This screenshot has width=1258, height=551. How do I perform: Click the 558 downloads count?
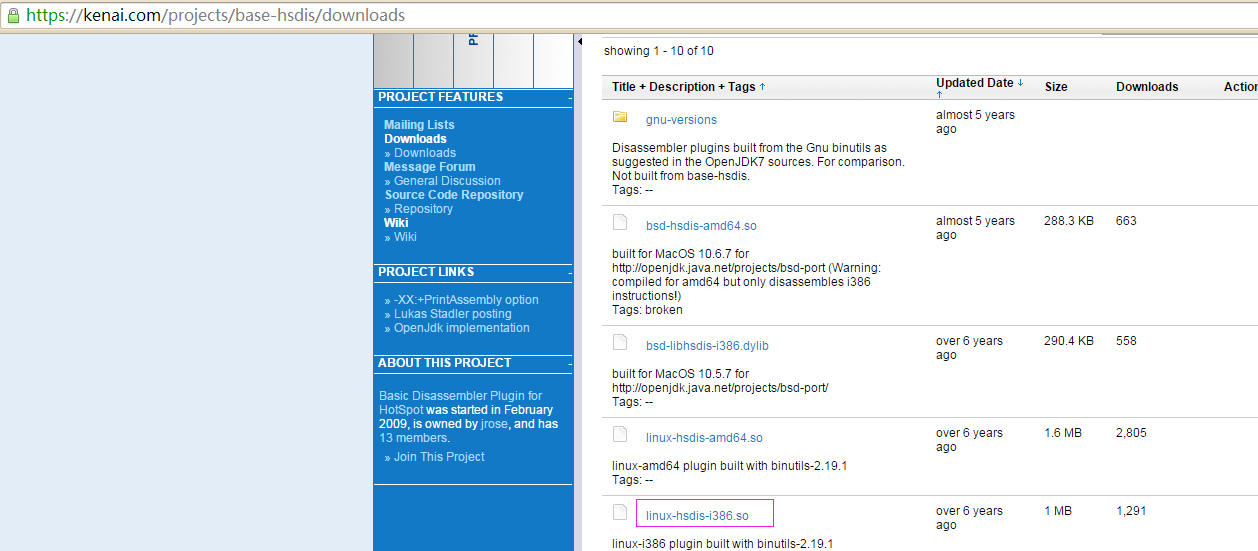(1126, 341)
